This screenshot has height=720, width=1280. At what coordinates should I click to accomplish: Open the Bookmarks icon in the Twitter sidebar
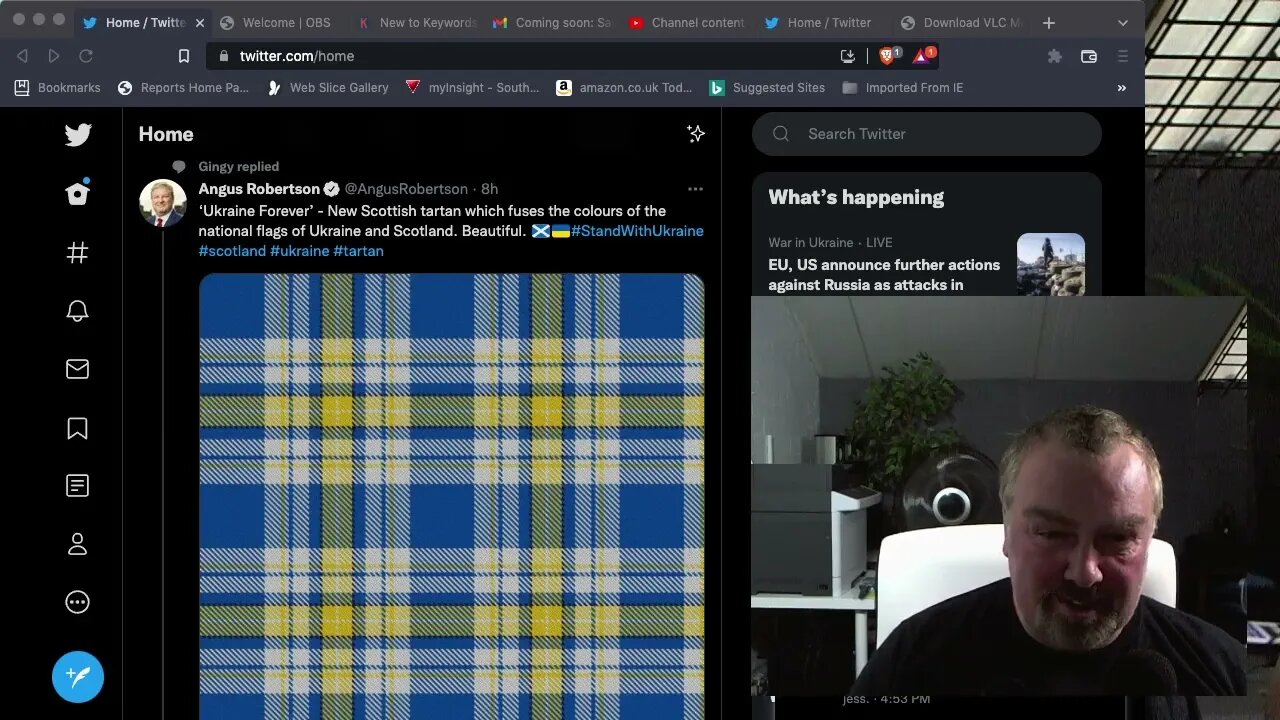pos(77,429)
